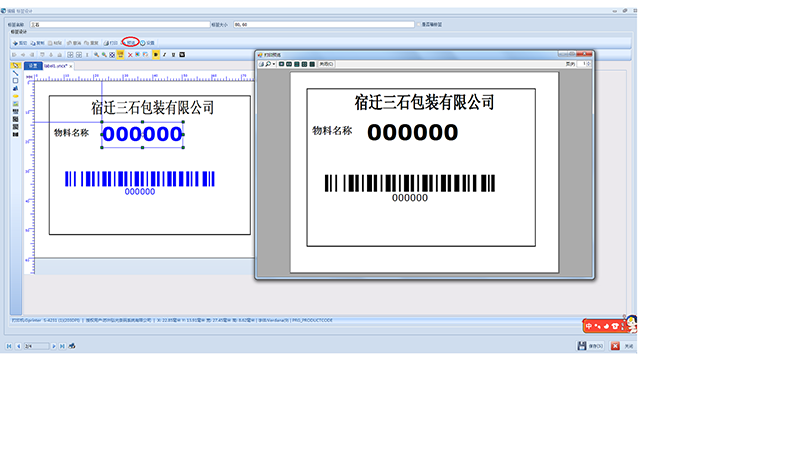The image size is (800, 450).
Task: Select the rectangle drawing tool
Action: point(15,81)
